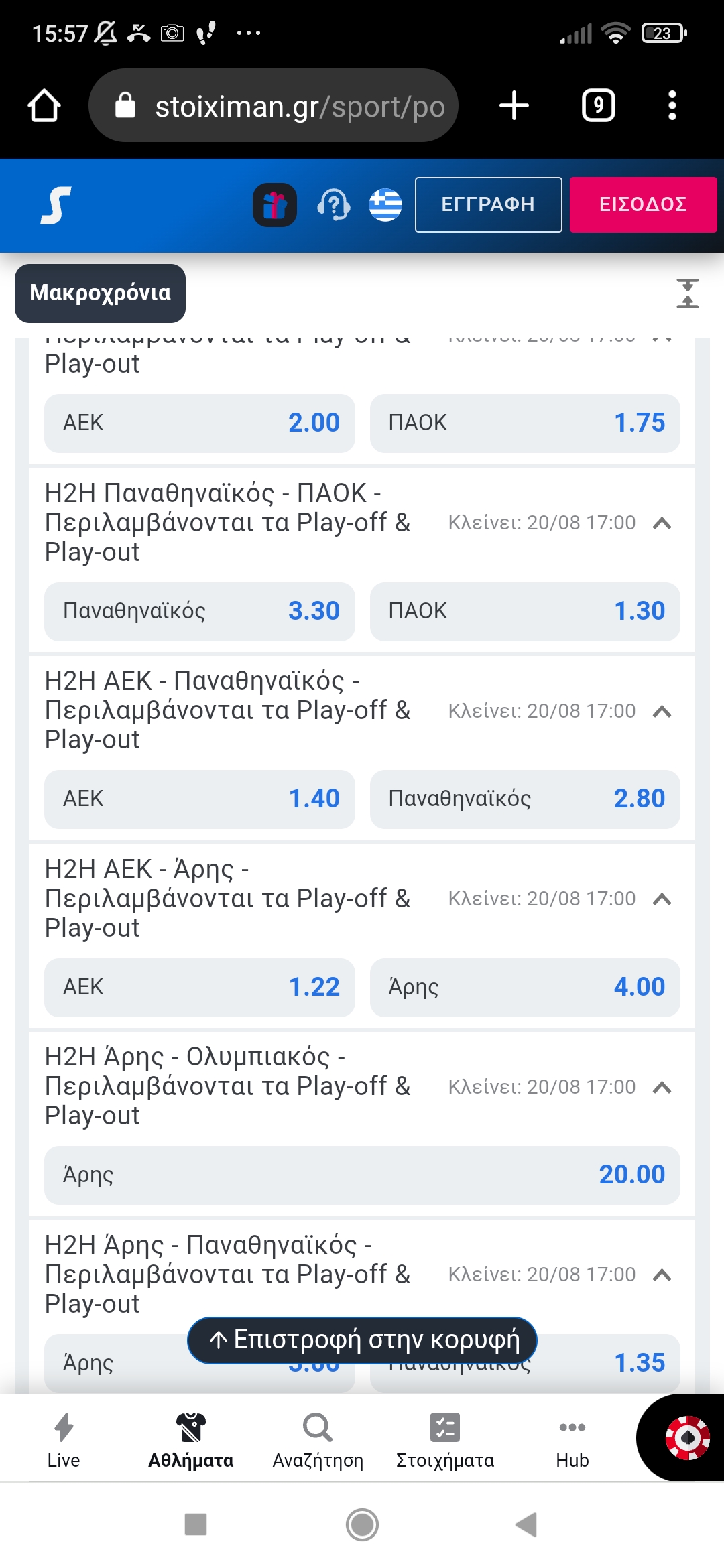Open the casino chip floating icon

[686, 1437]
